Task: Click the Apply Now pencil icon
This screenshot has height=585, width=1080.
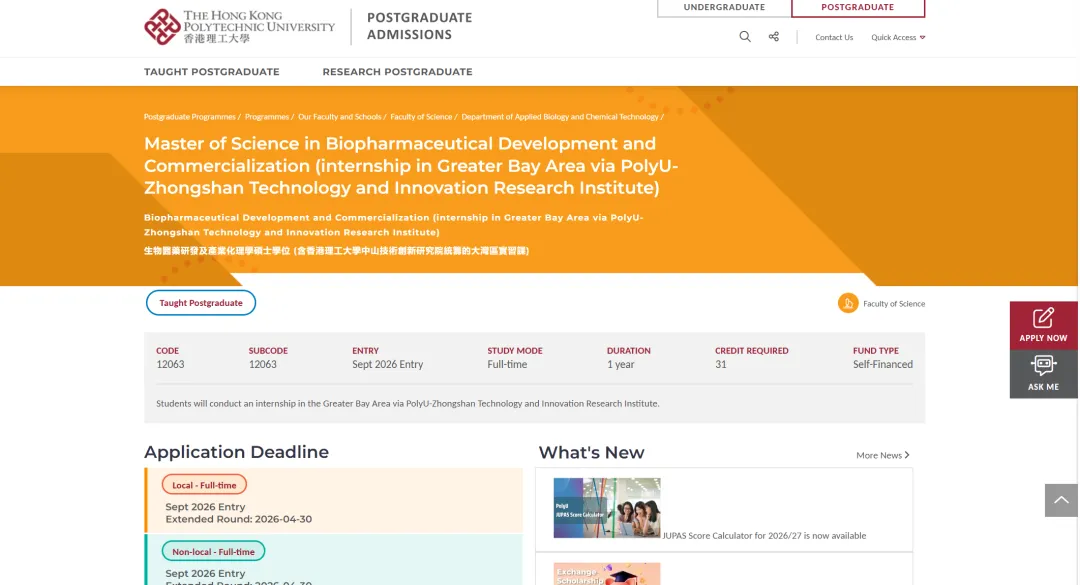Action: point(1043,318)
